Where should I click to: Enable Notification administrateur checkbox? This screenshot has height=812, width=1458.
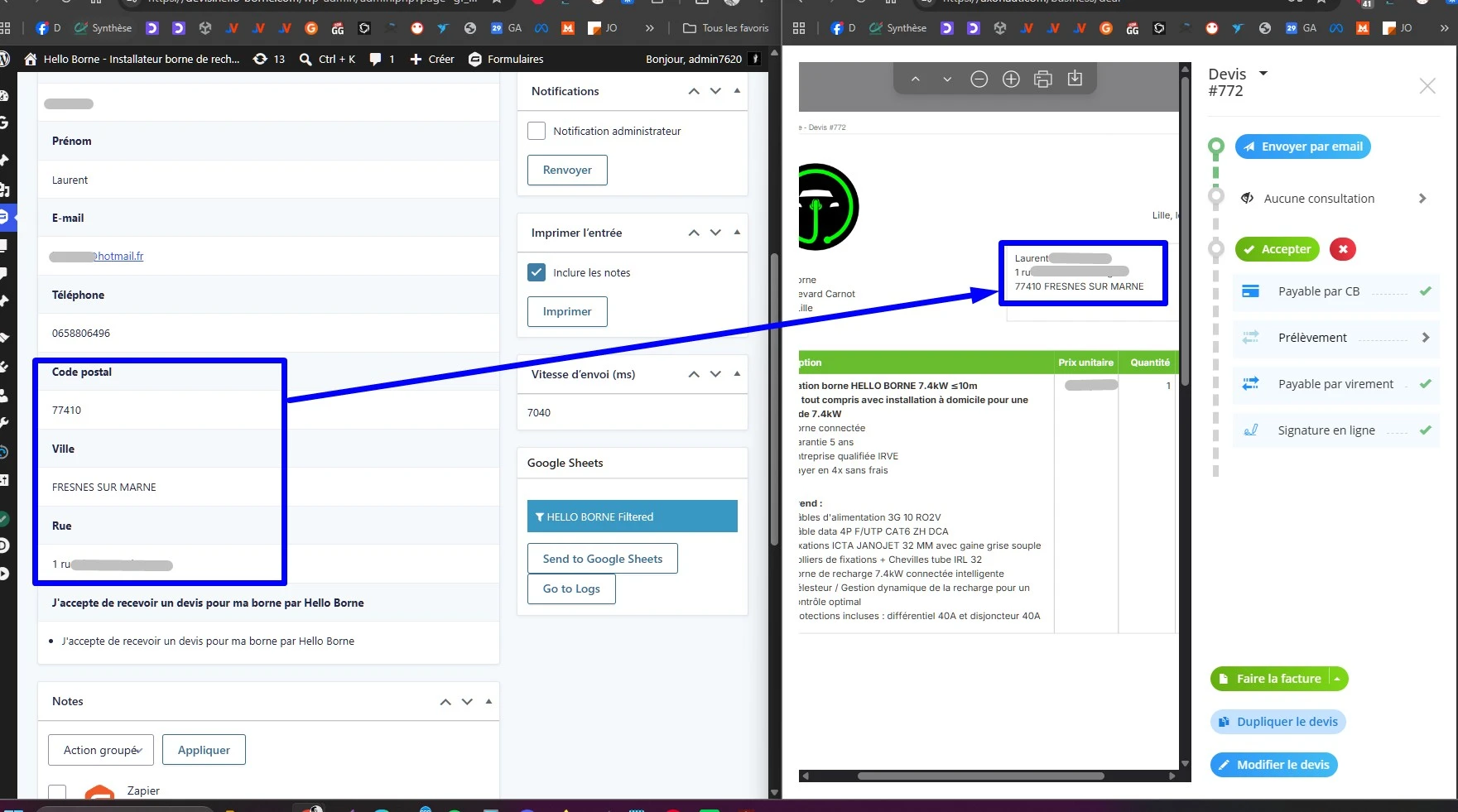[x=537, y=131]
